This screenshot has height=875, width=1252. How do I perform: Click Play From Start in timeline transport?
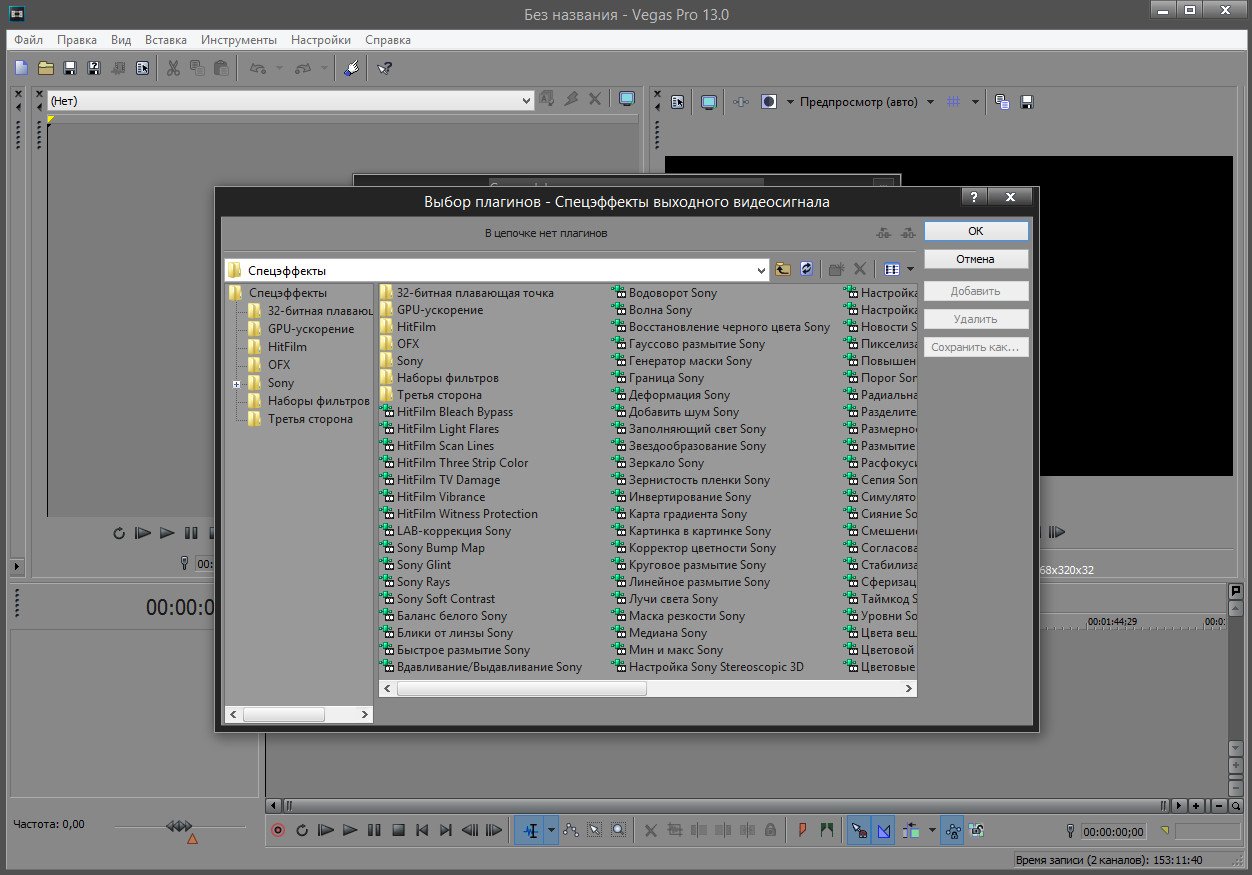click(x=326, y=830)
